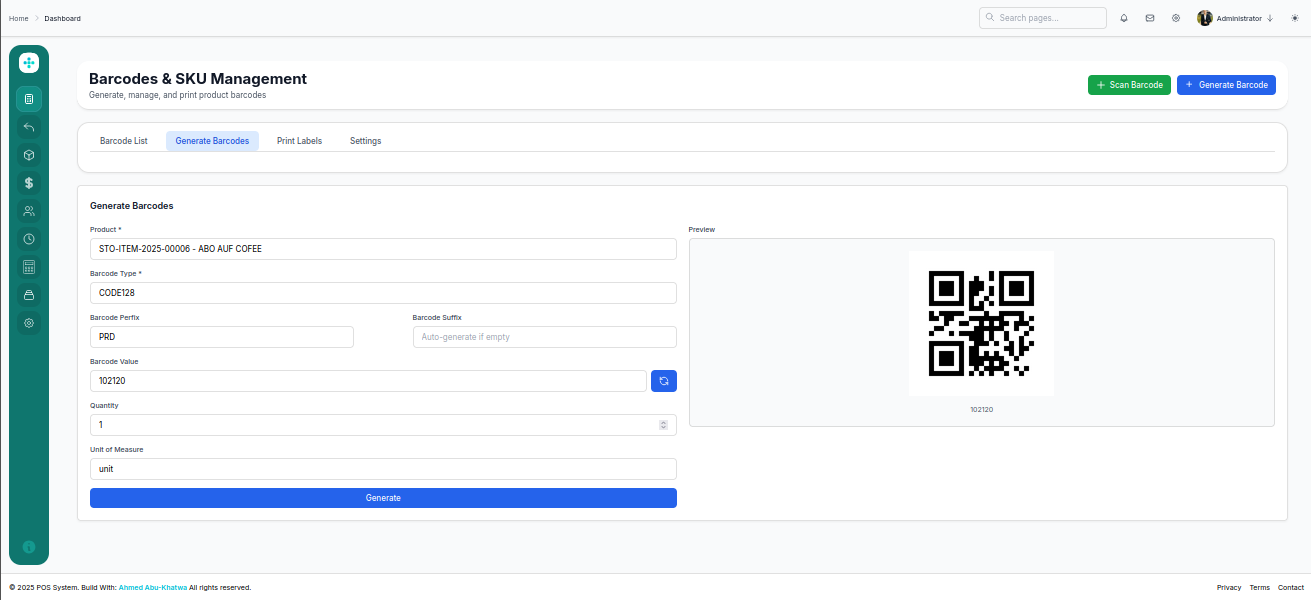
Task: Click the Quantity number field
Action: (383, 425)
